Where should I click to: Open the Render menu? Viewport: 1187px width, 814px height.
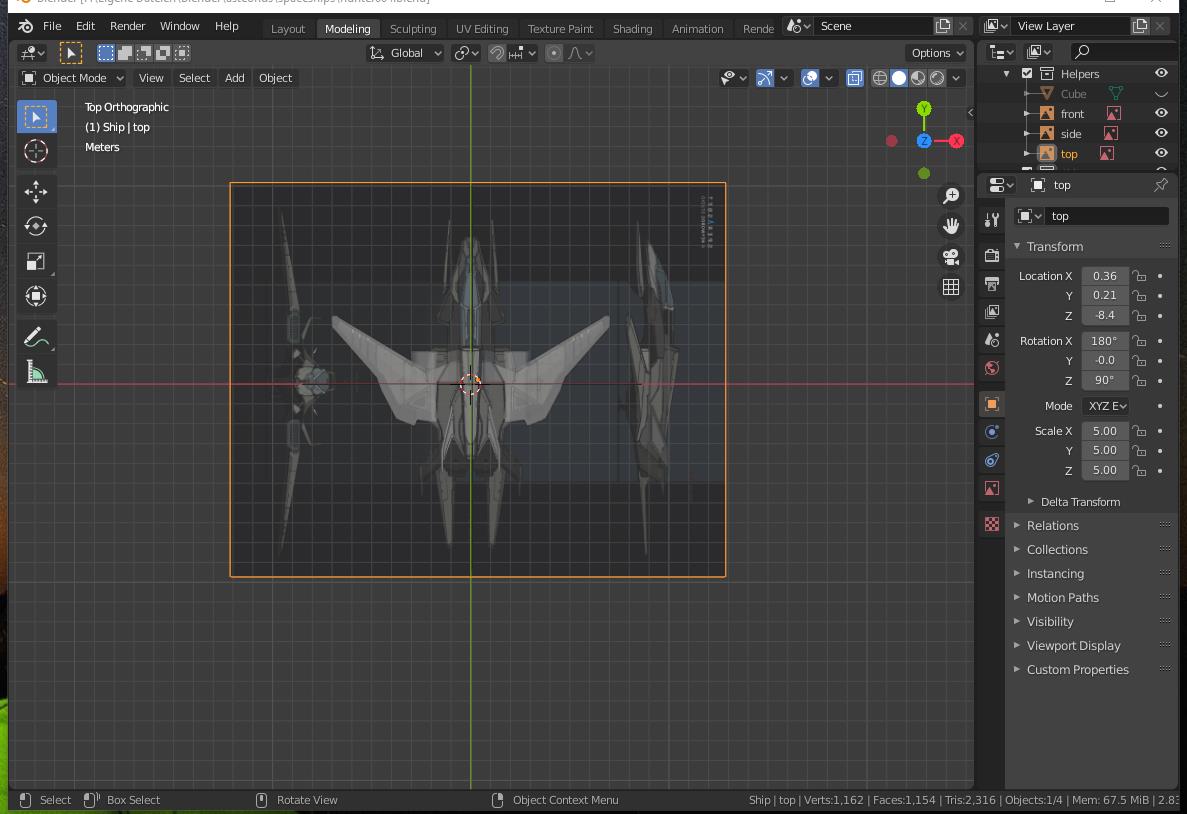(127, 26)
